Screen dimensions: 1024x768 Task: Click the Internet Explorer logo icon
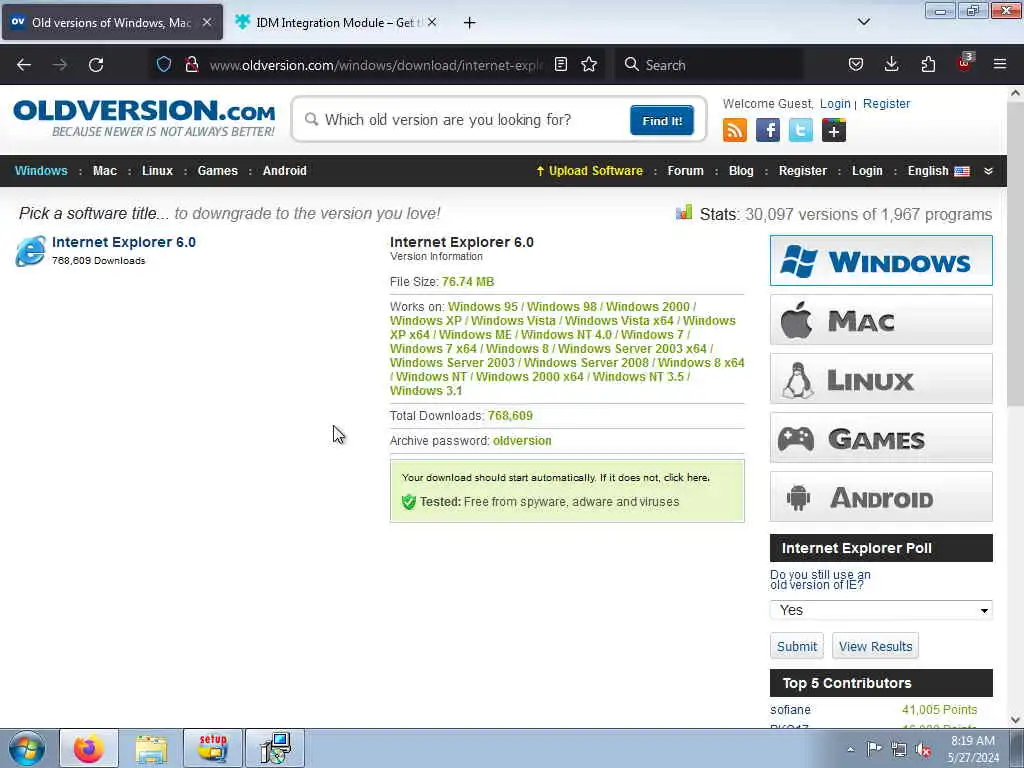31,251
